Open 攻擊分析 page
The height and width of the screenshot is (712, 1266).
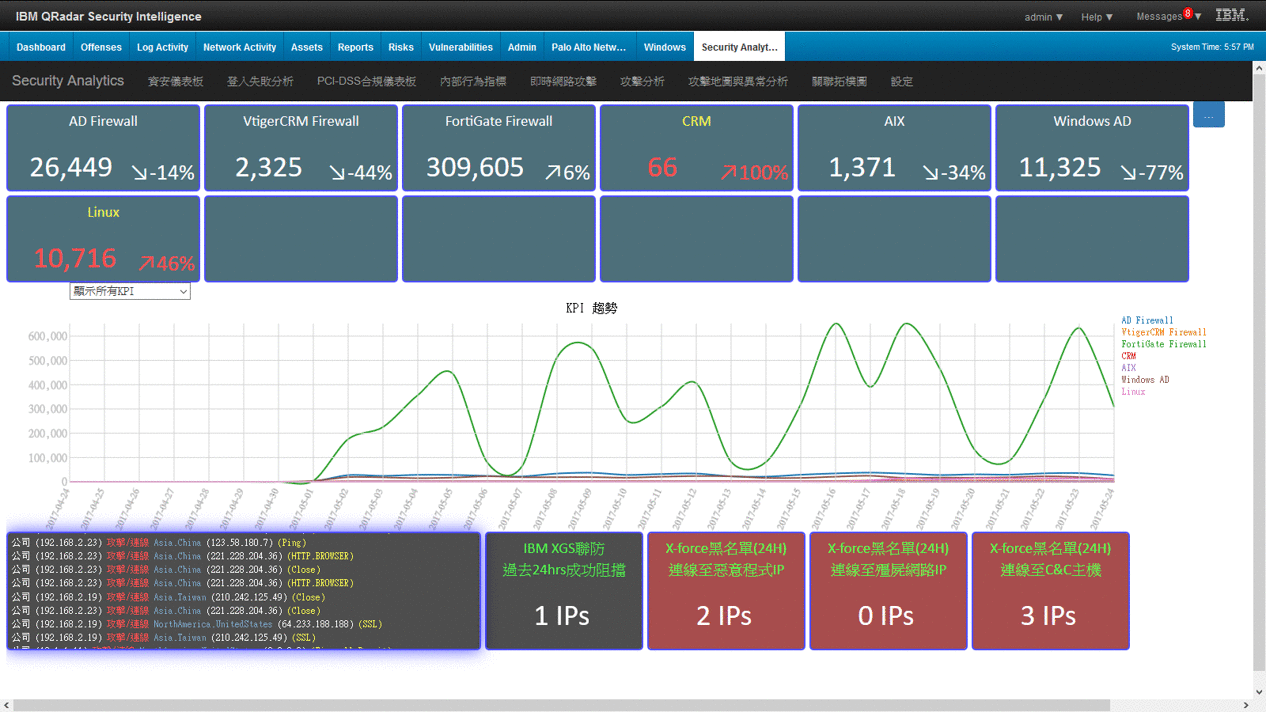click(x=642, y=81)
